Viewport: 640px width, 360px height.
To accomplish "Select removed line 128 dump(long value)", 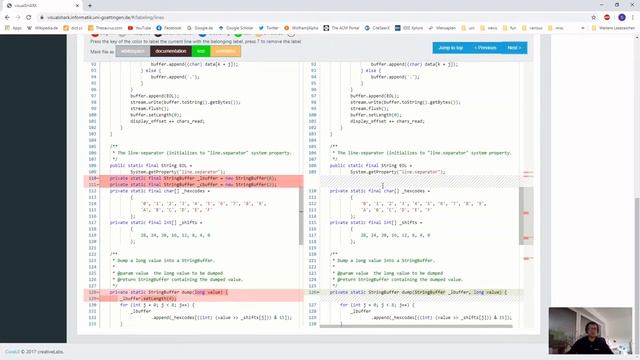I will pyautogui.click(x=193, y=292).
